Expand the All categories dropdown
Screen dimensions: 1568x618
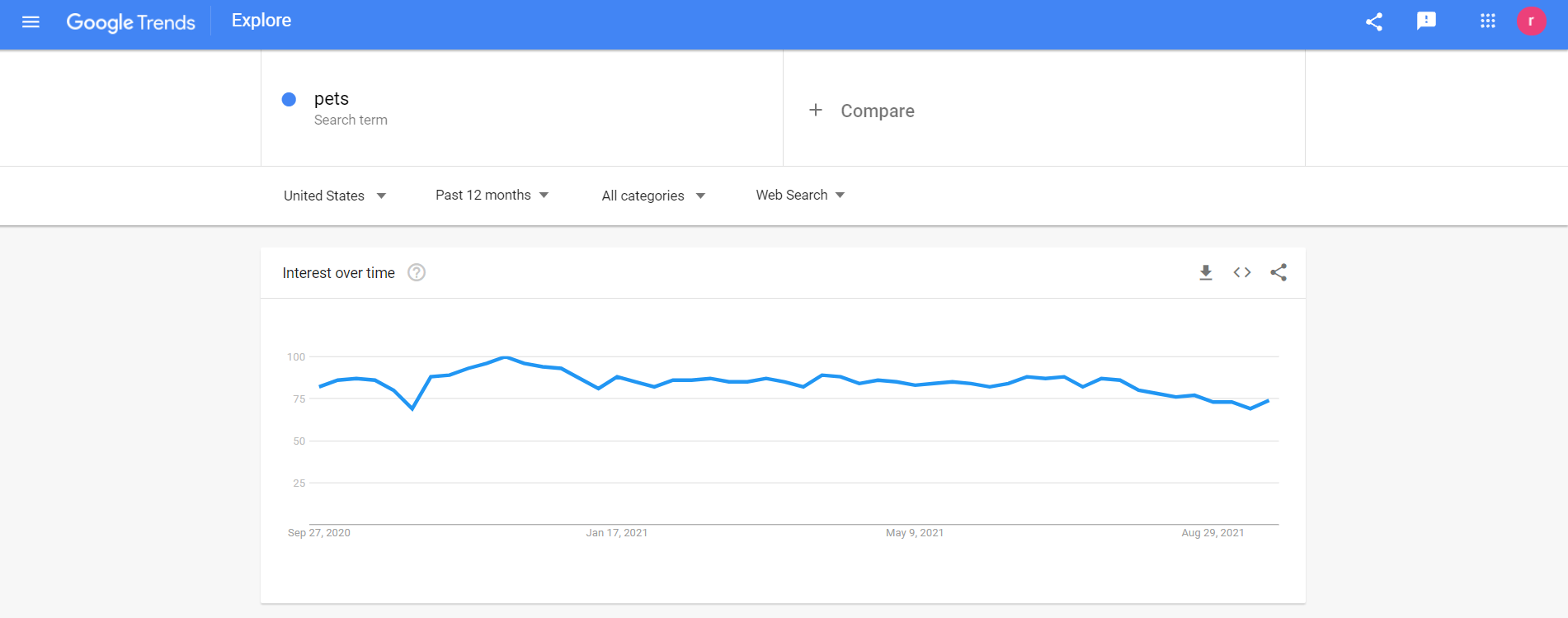tap(653, 196)
